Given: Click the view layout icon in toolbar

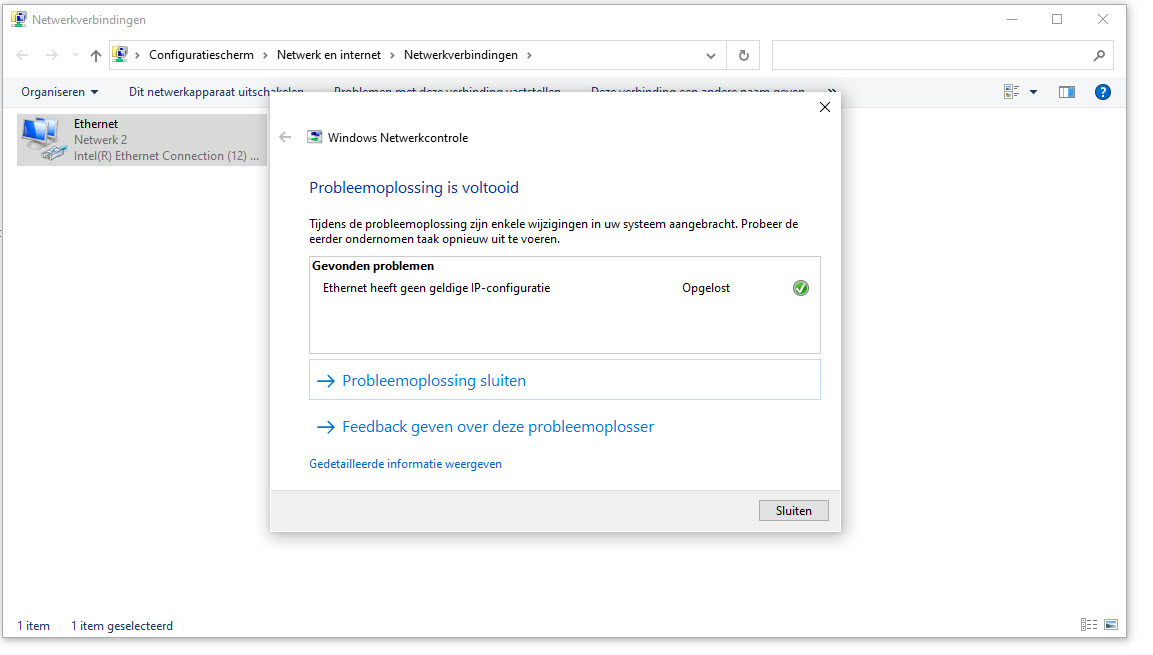Looking at the screenshot, I should point(1012,92).
